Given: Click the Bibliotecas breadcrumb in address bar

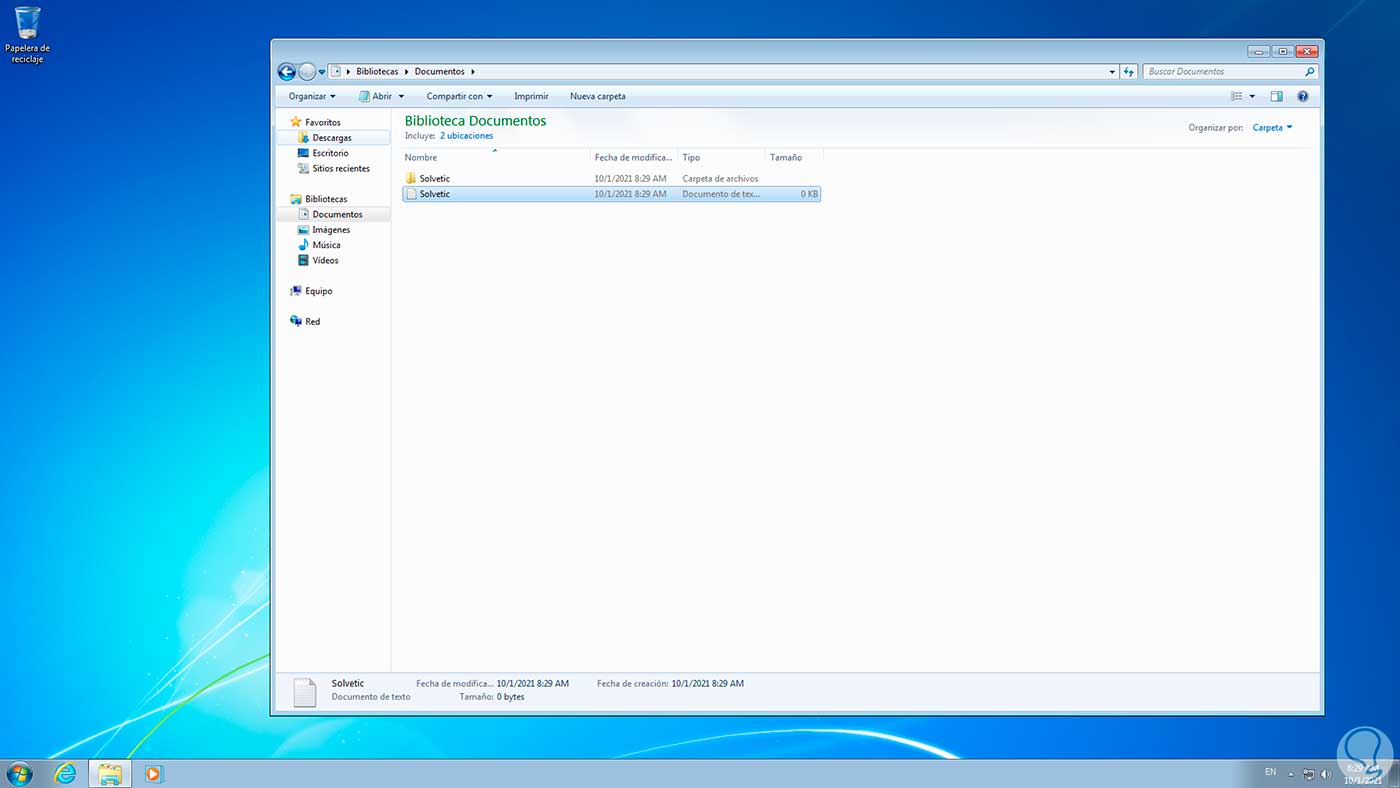Looking at the screenshot, I should (x=377, y=72).
